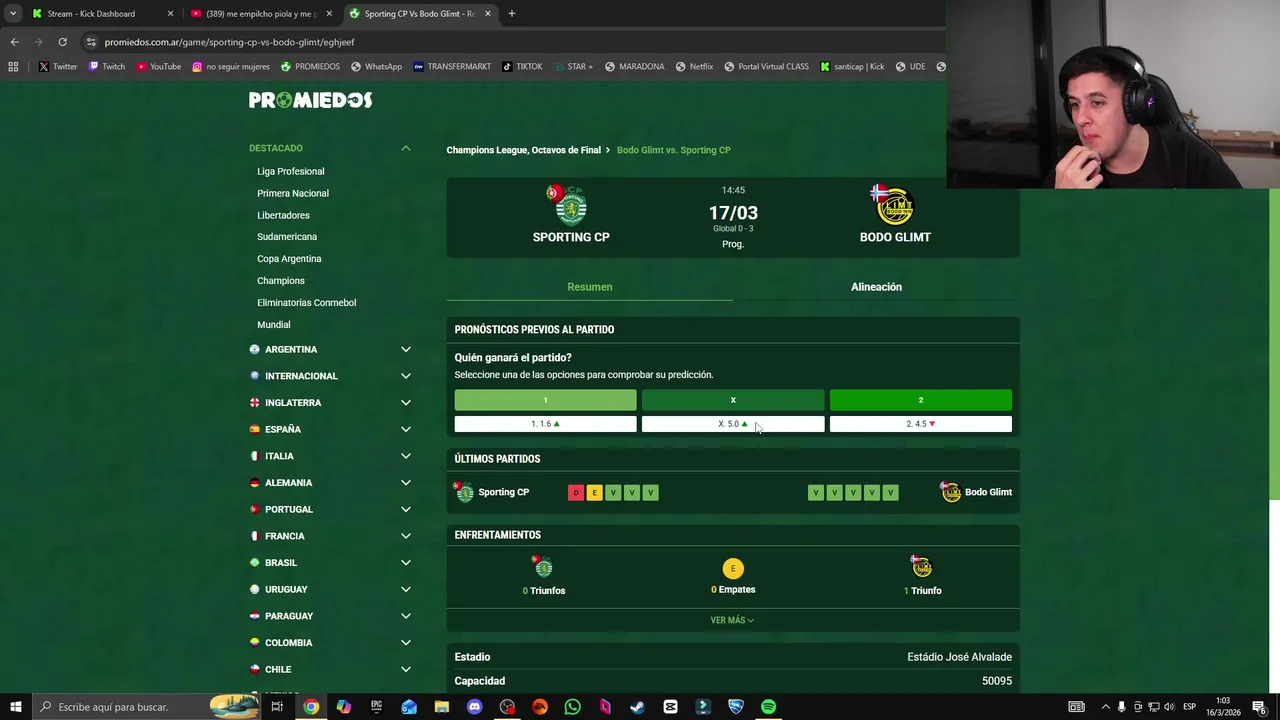The width and height of the screenshot is (1280, 720).
Task: Go back to previous page
Action: coord(14,42)
